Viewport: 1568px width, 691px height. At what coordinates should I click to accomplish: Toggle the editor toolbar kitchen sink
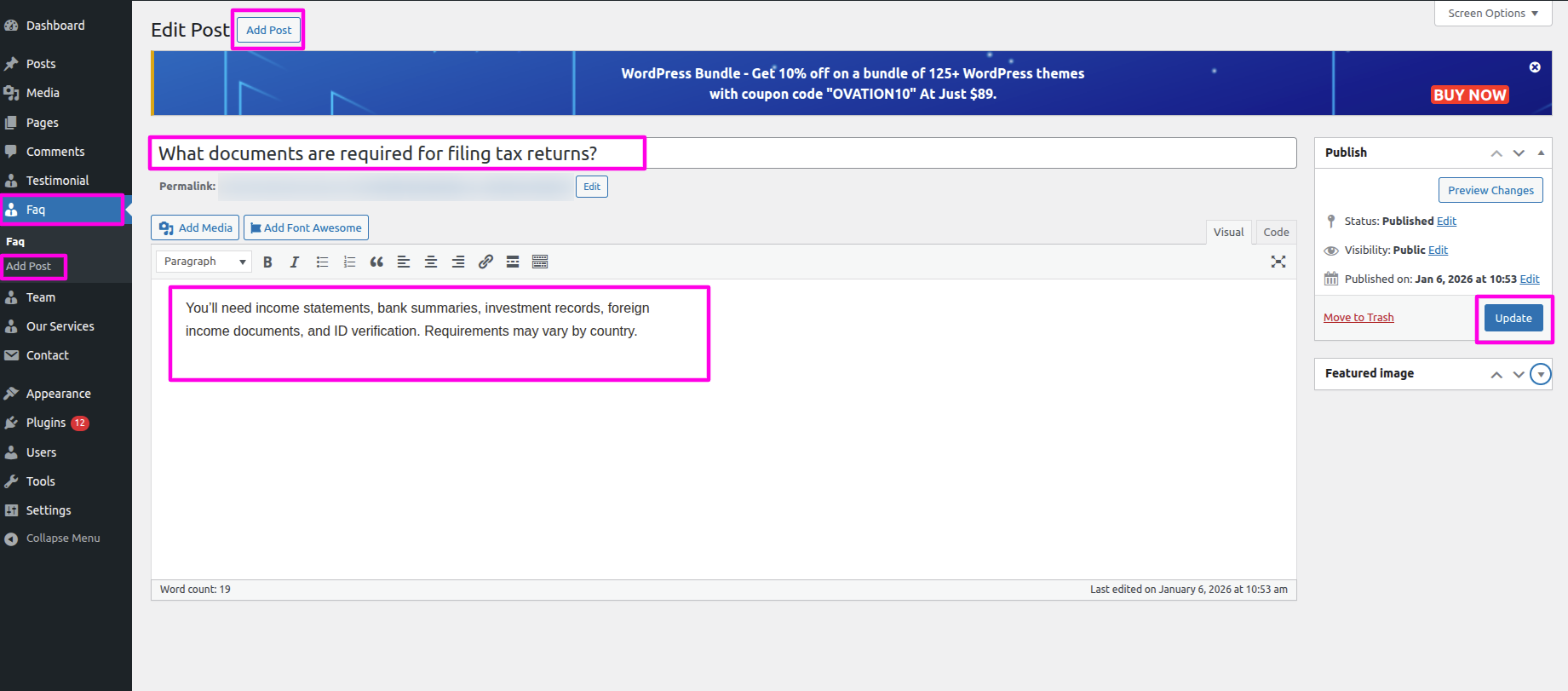(x=540, y=262)
